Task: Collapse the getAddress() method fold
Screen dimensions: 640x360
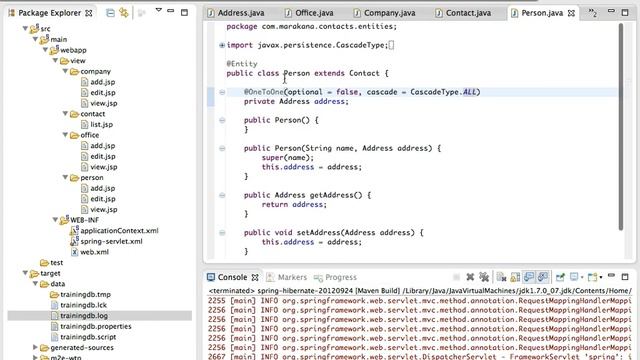Action: click(222, 195)
